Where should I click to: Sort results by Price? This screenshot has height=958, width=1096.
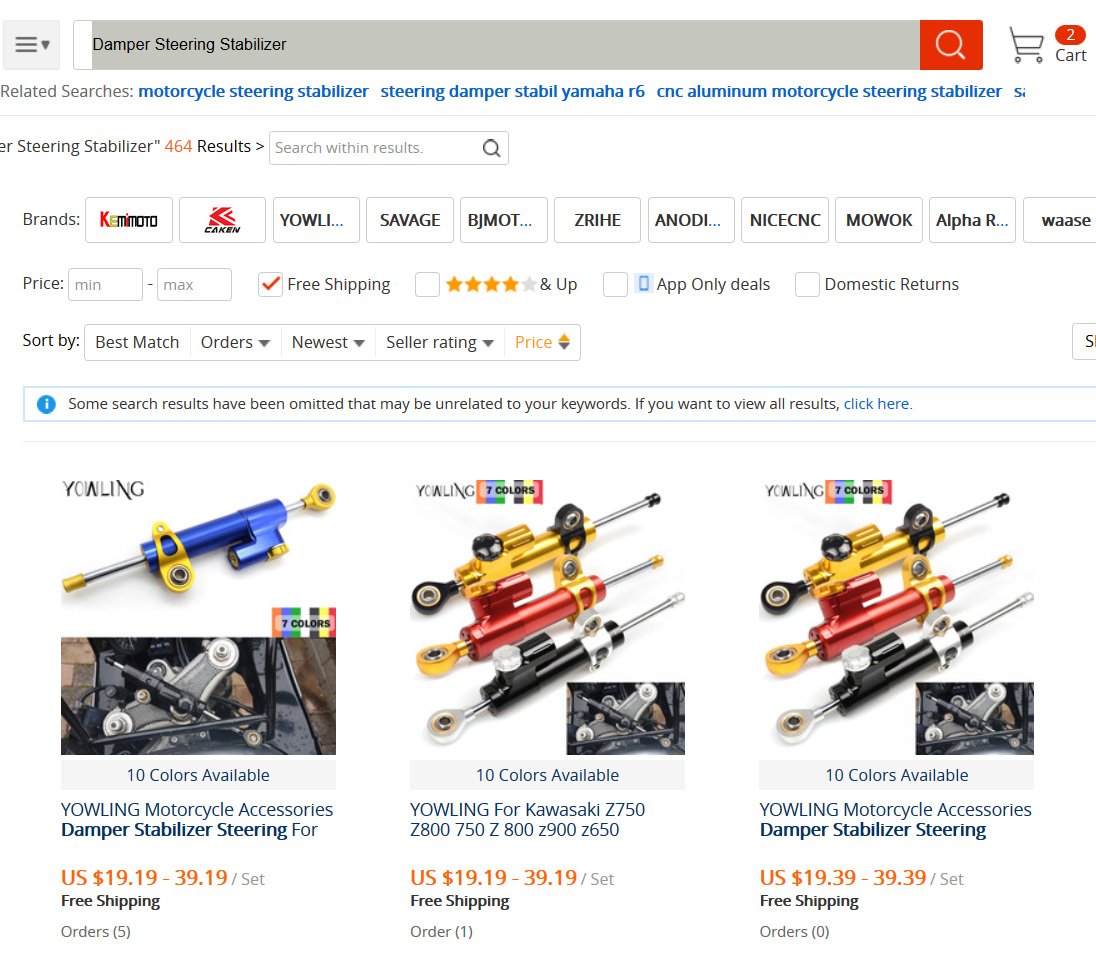click(x=542, y=342)
